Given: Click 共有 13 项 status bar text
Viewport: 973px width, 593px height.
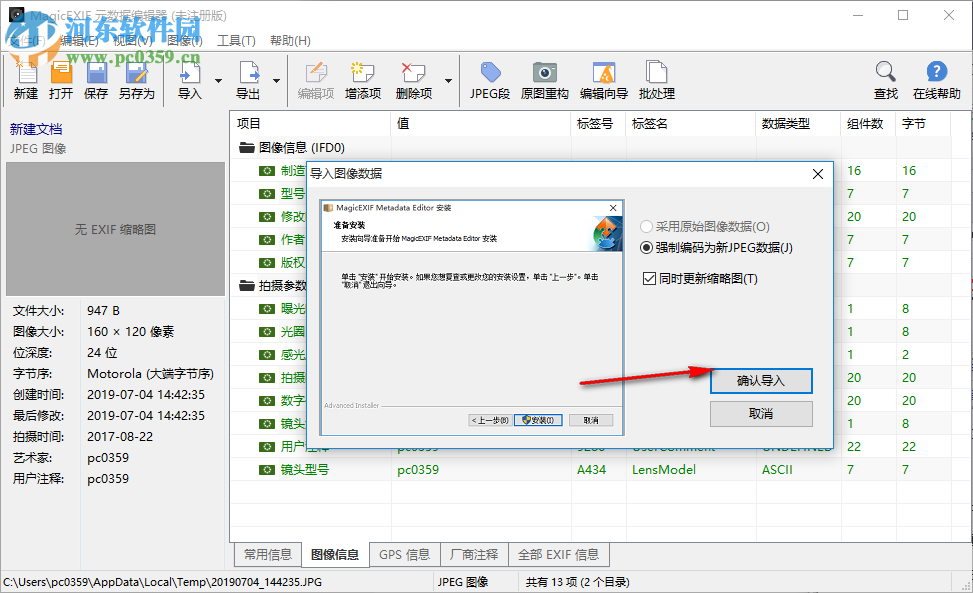Looking at the screenshot, I should [577, 582].
